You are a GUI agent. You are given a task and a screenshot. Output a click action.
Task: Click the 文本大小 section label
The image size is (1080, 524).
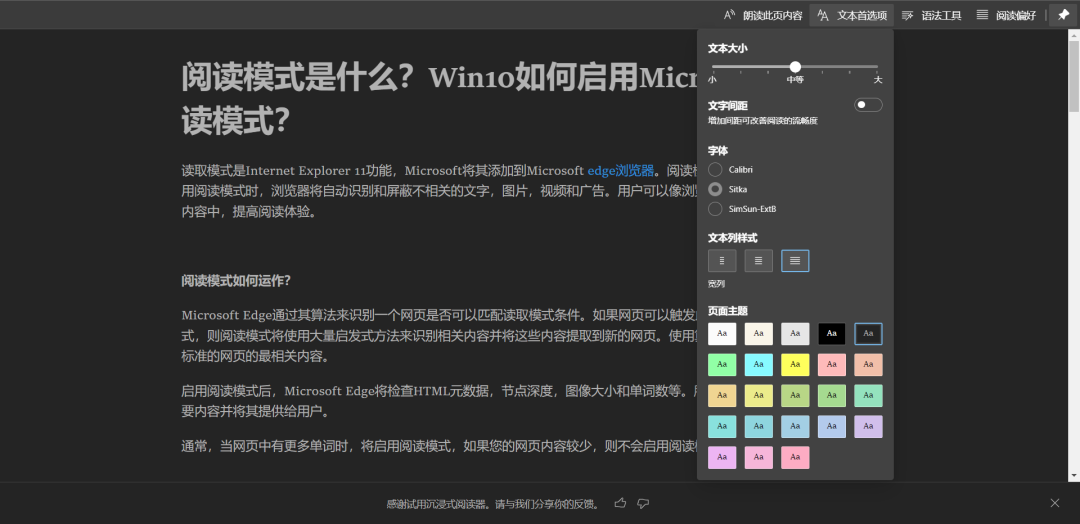tap(728, 48)
